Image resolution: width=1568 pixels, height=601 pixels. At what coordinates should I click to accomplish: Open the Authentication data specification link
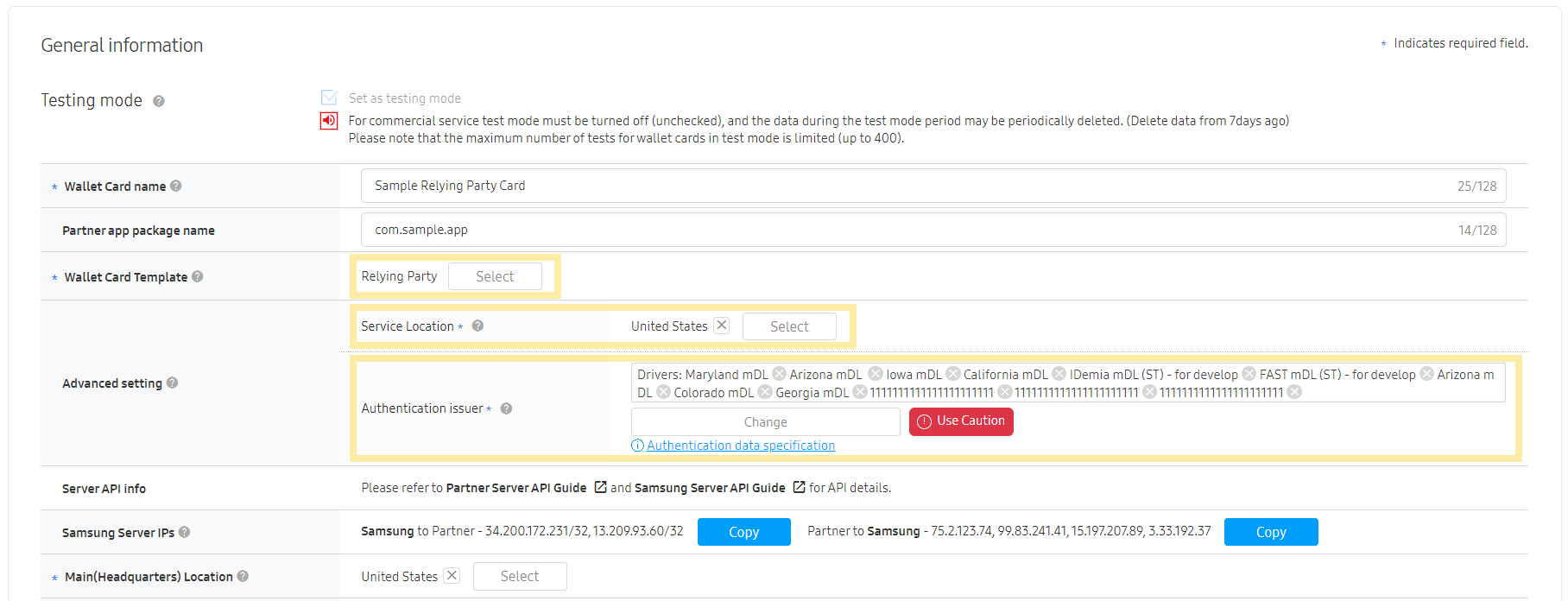740,446
